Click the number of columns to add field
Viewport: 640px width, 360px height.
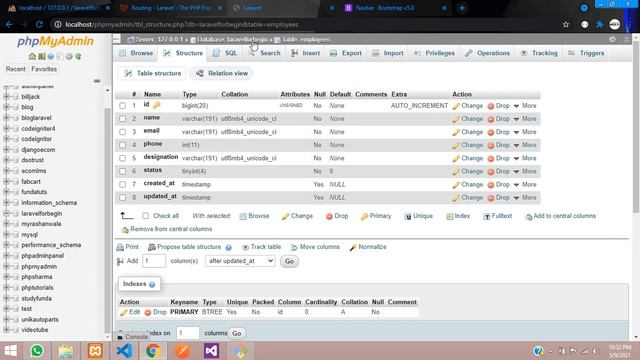pos(154,261)
